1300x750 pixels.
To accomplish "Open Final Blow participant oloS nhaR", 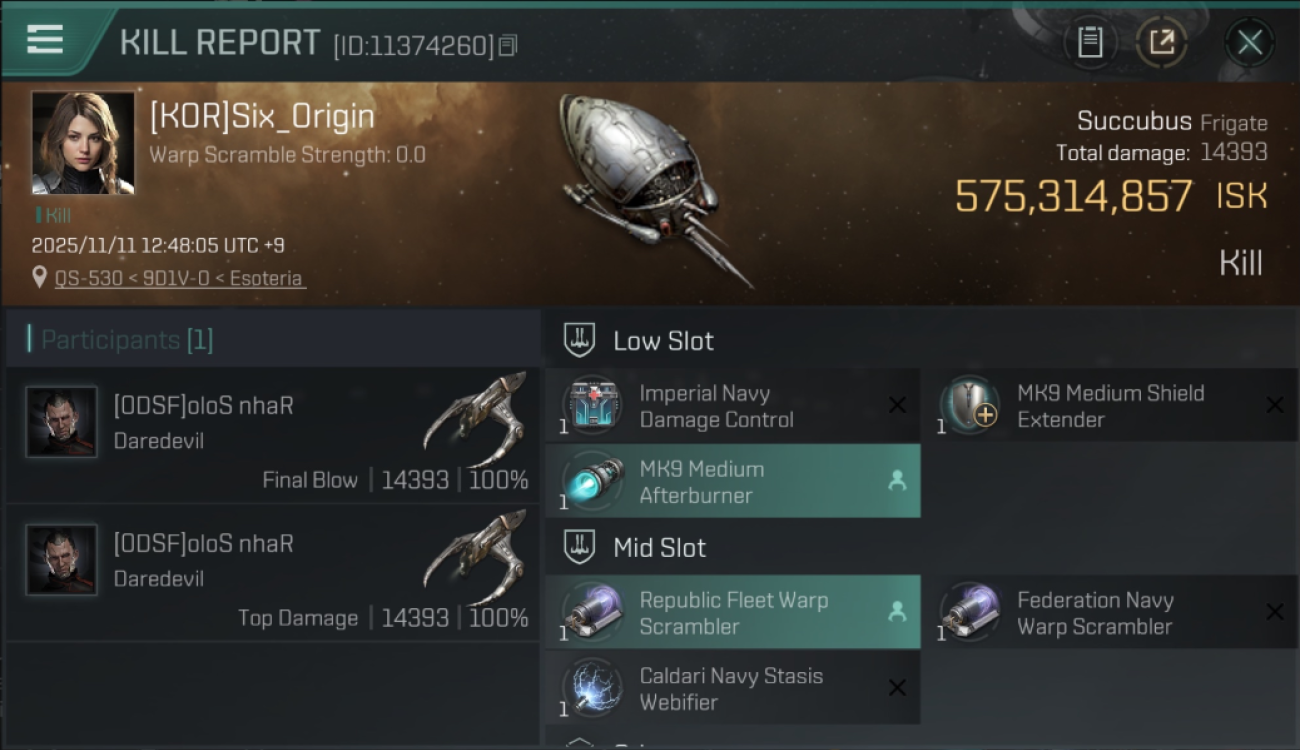I will [272, 435].
